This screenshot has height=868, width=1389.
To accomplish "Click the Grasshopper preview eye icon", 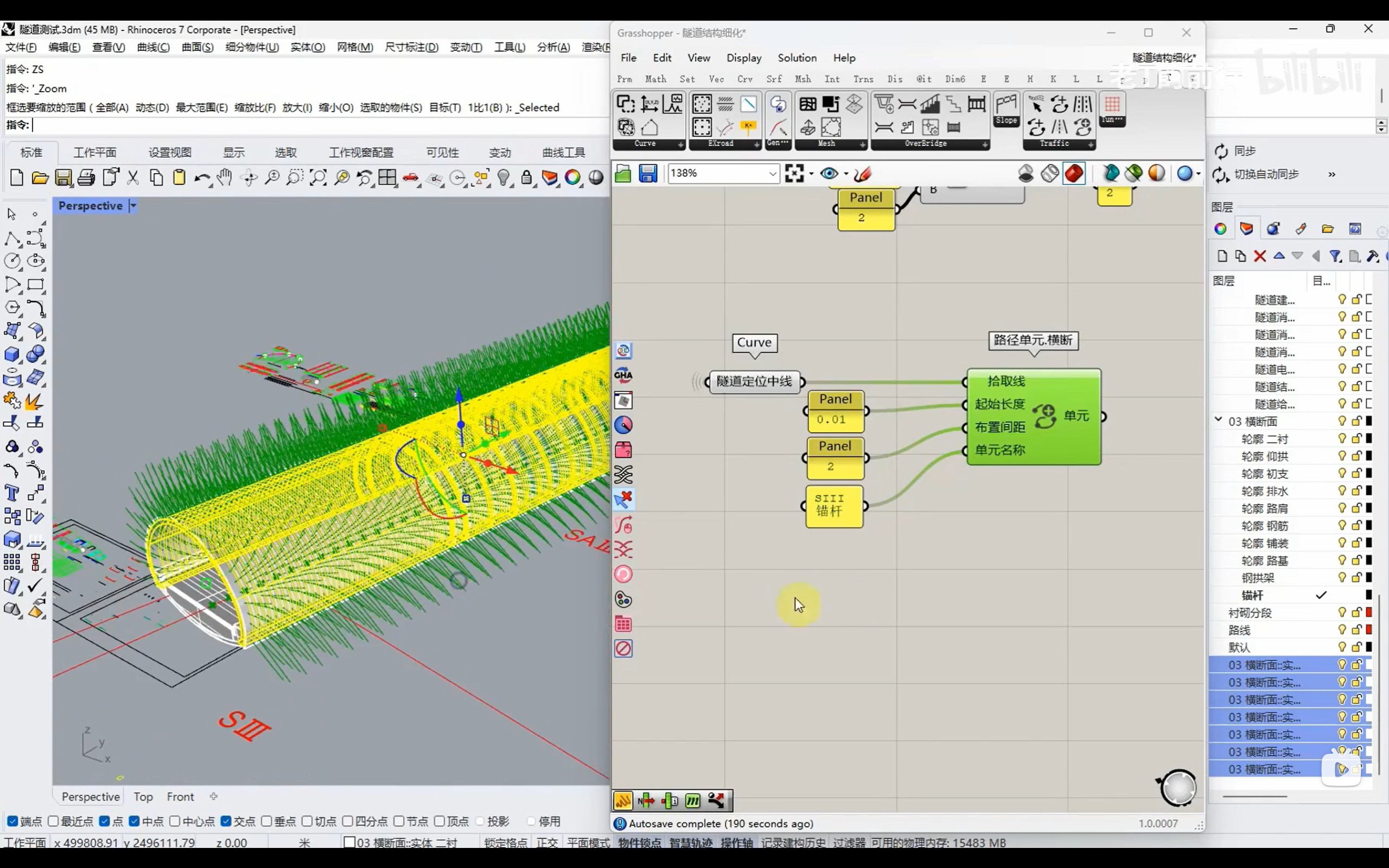I will [x=829, y=174].
